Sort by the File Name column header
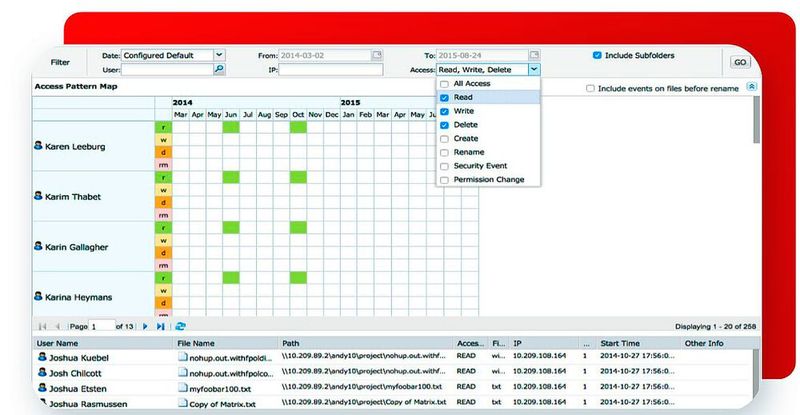The height and width of the screenshot is (415, 800). pyautogui.click(x=197, y=342)
